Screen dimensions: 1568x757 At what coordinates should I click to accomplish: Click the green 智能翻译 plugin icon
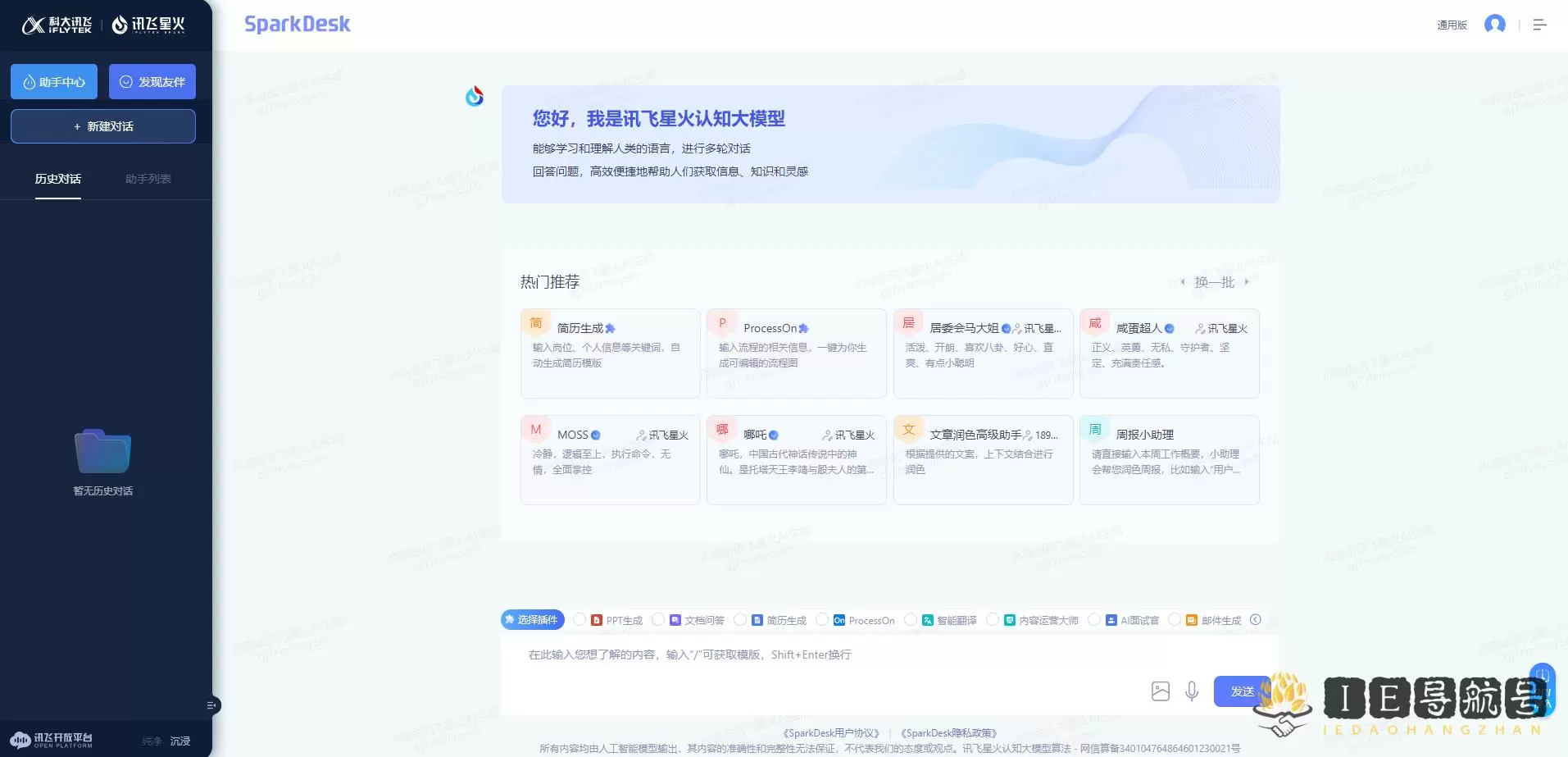tap(928, 620)
